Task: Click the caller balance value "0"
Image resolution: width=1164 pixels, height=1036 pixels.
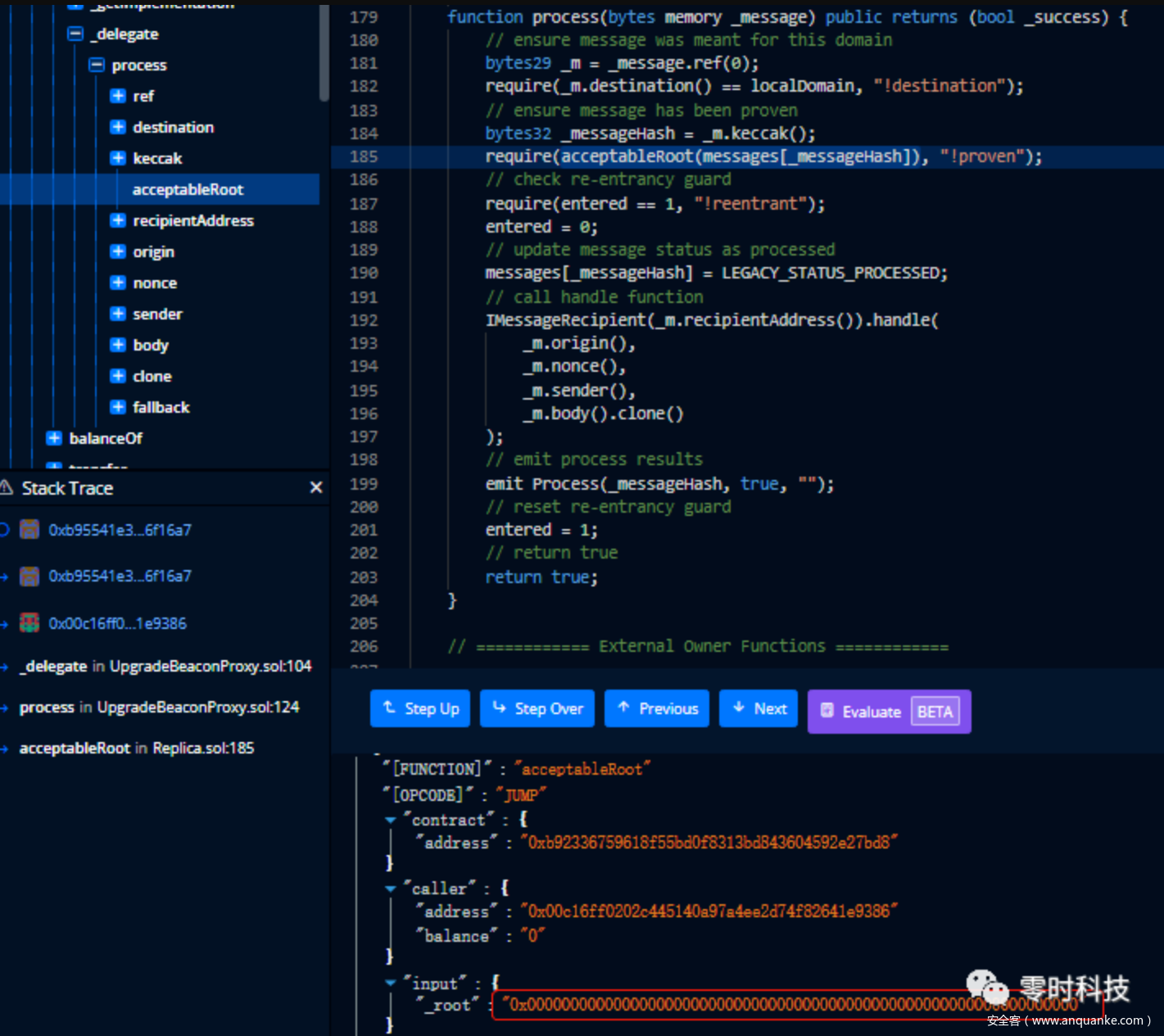Action: 532,936
